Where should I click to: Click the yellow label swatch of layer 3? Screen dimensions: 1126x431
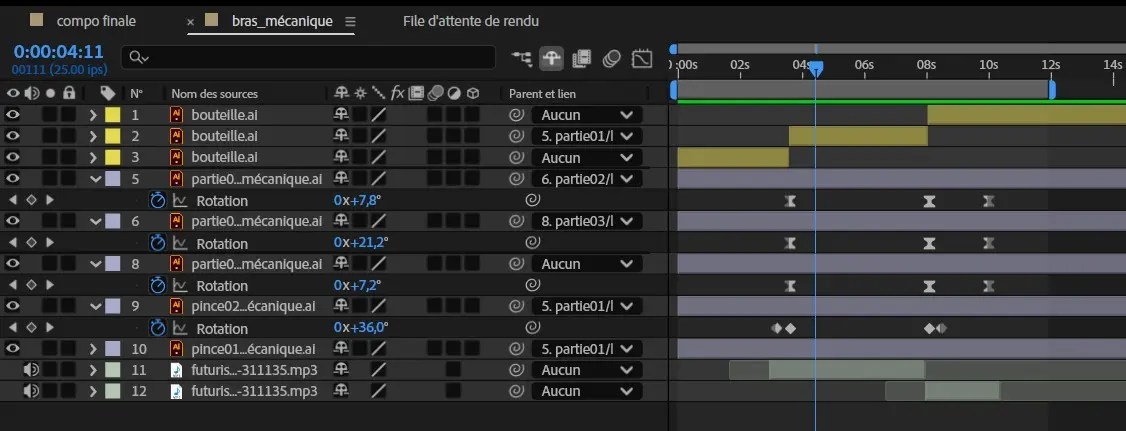113,157
